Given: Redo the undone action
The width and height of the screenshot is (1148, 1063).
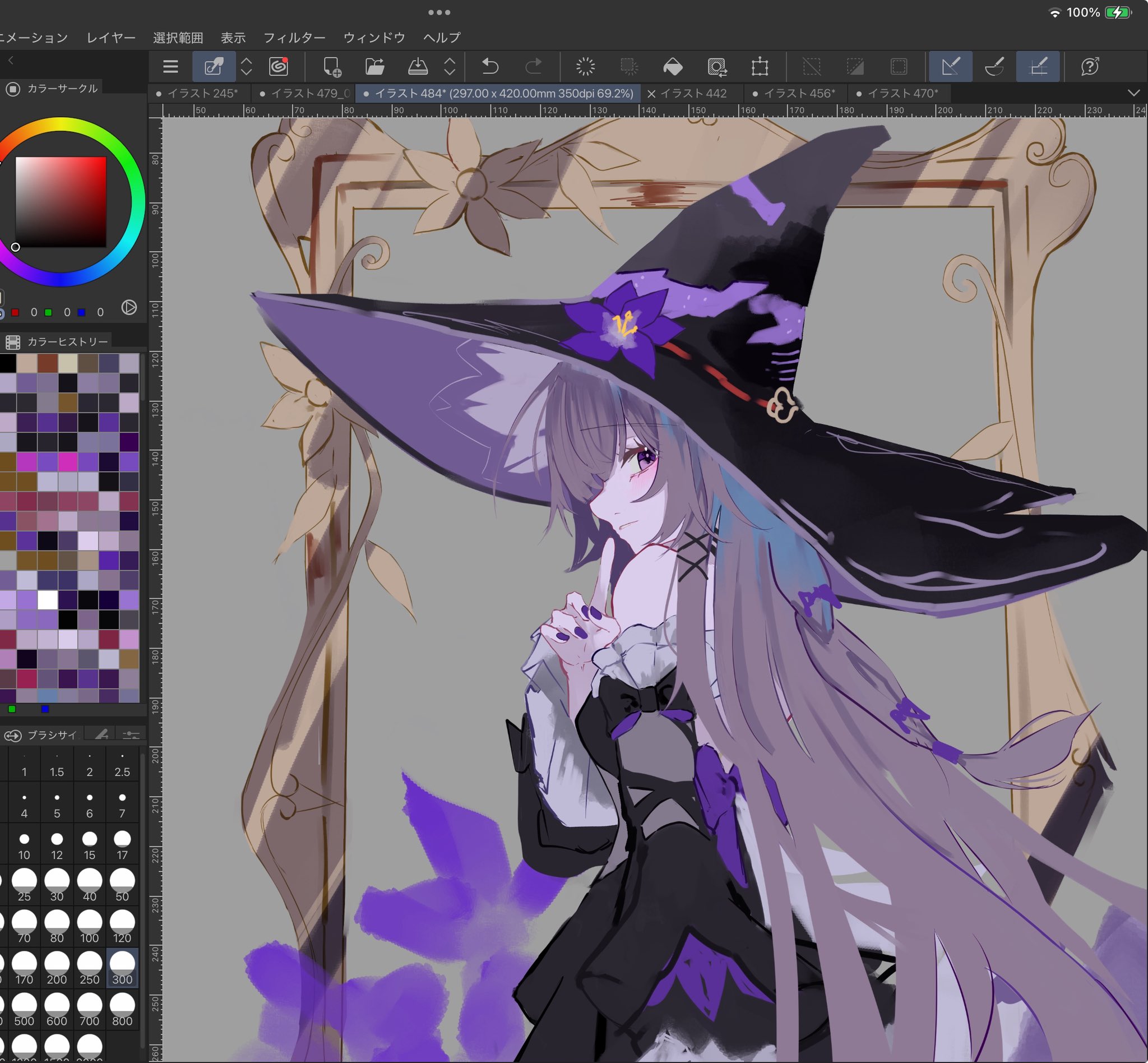Looking at the screenshot, I should [533, 67].
